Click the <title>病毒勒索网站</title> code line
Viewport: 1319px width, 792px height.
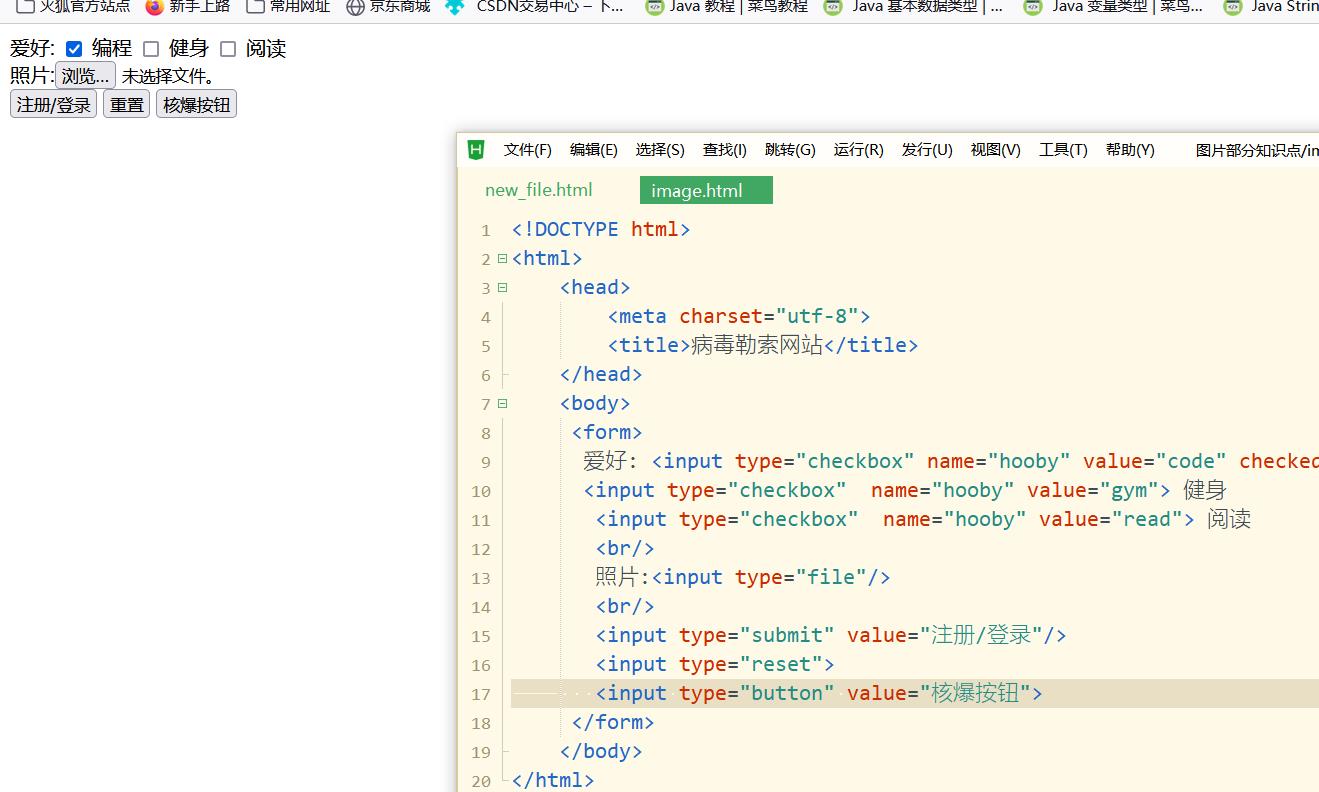[x=763, y=345]
